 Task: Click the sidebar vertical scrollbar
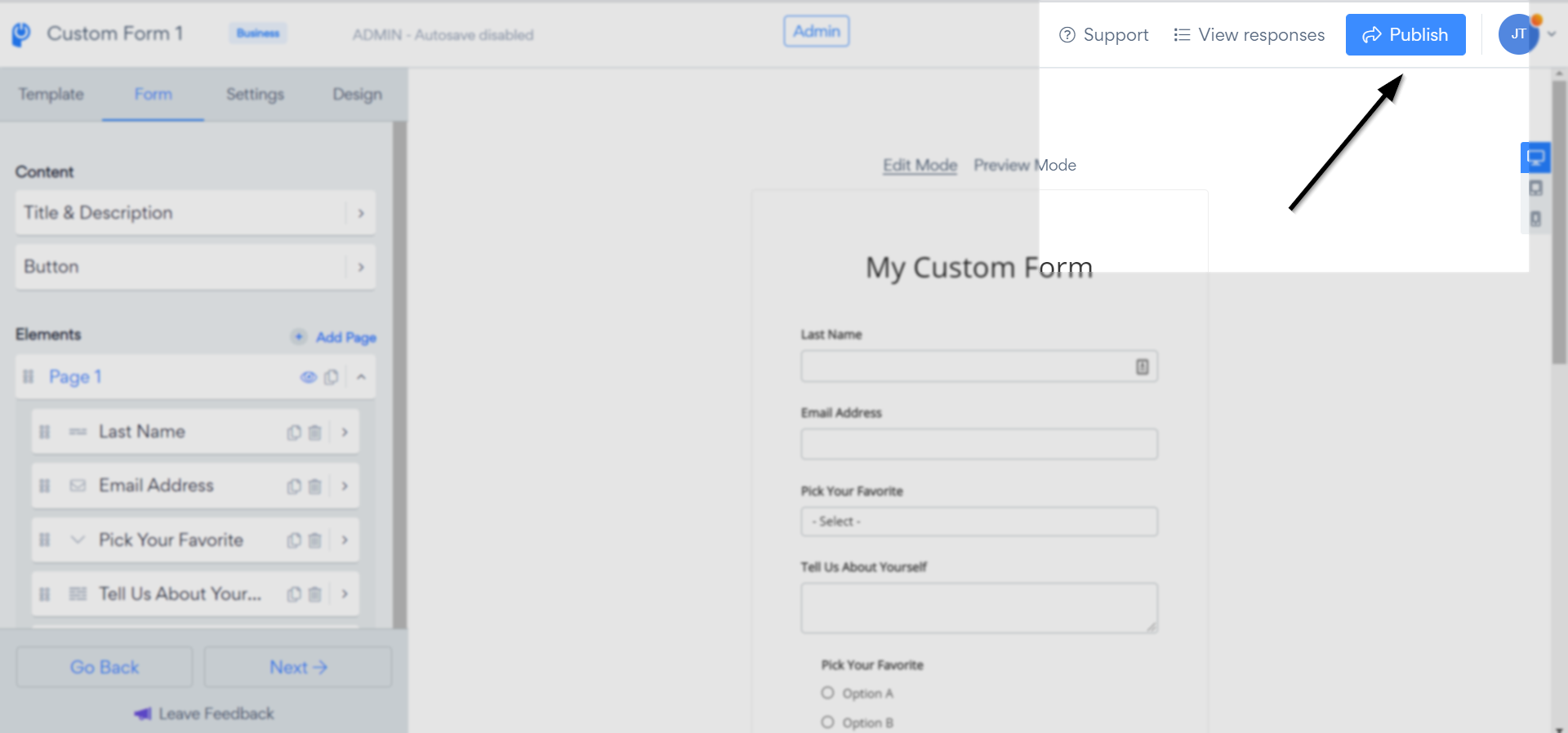click(399, 375)
